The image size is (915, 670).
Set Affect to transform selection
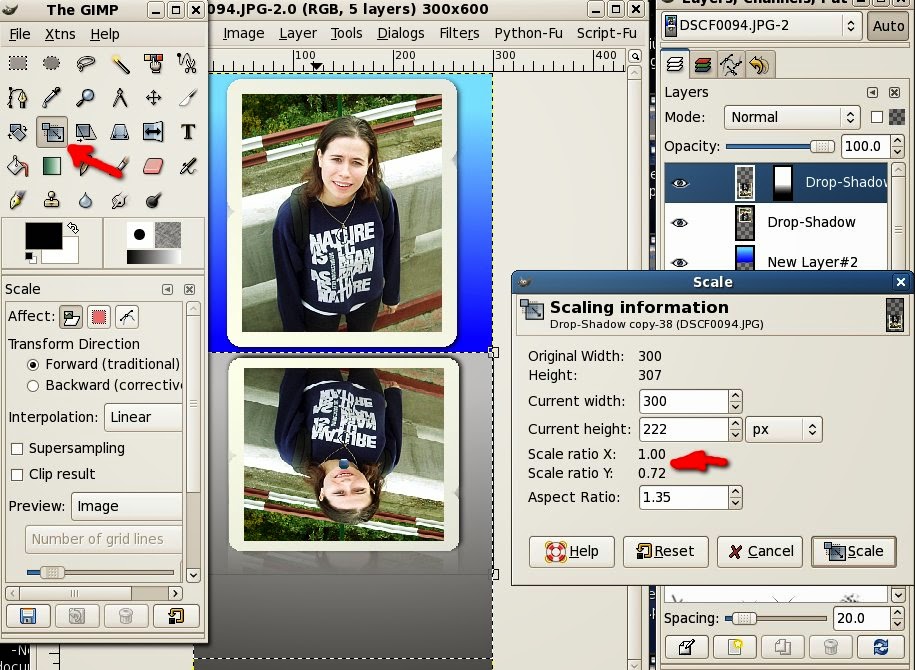click(99, 317)
